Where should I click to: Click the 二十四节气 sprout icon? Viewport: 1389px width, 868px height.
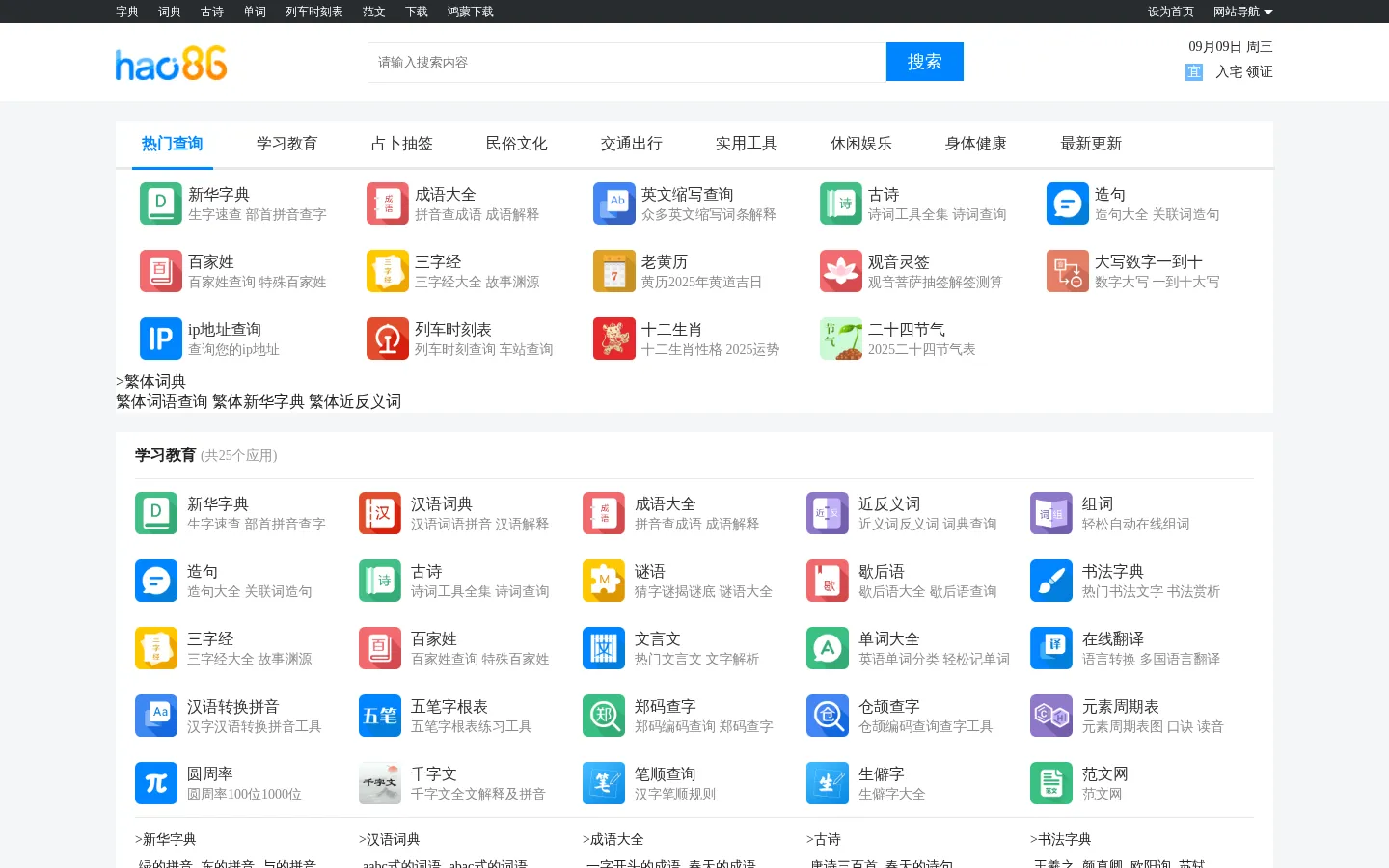(x=841, y=339)
